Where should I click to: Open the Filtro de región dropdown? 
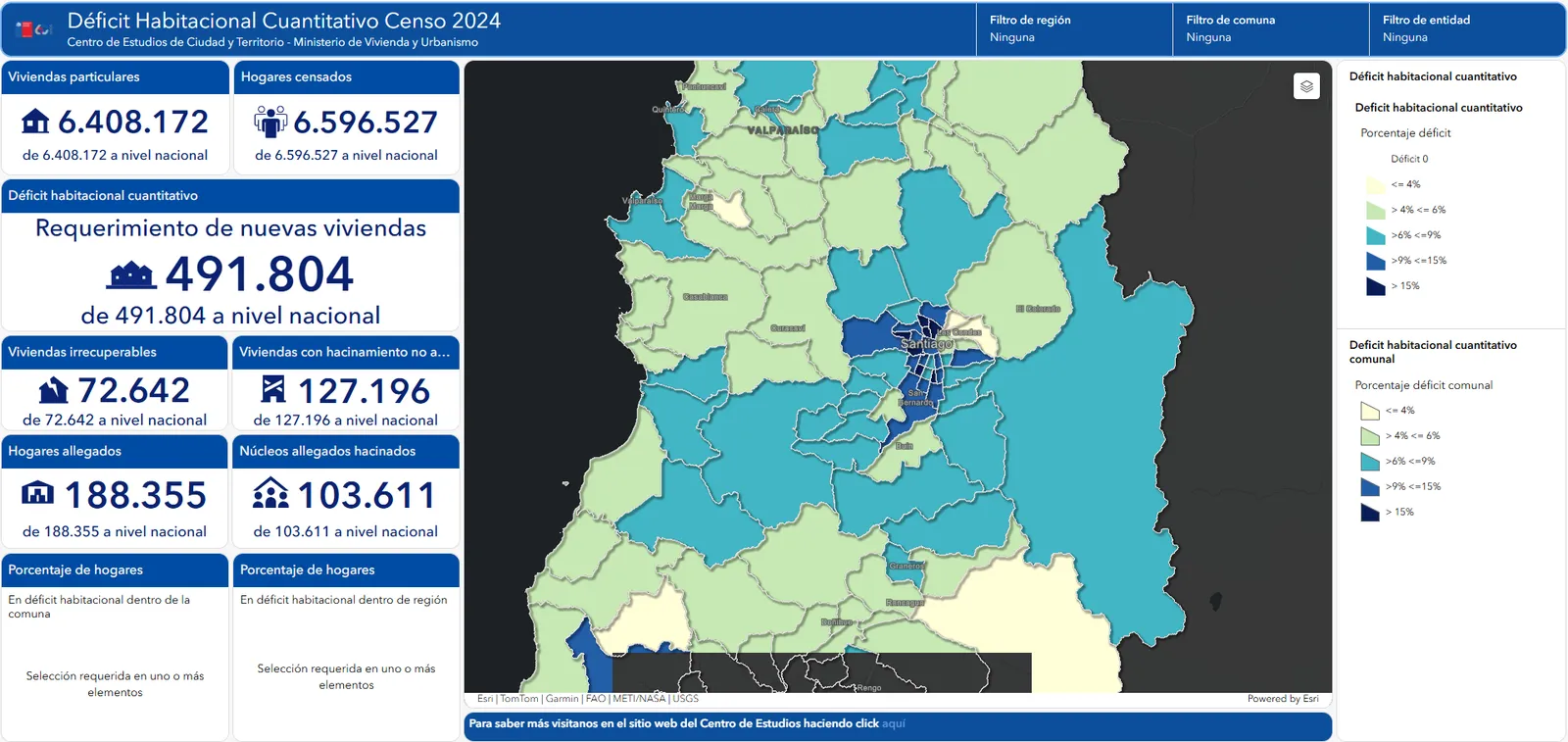[1074, 28]
